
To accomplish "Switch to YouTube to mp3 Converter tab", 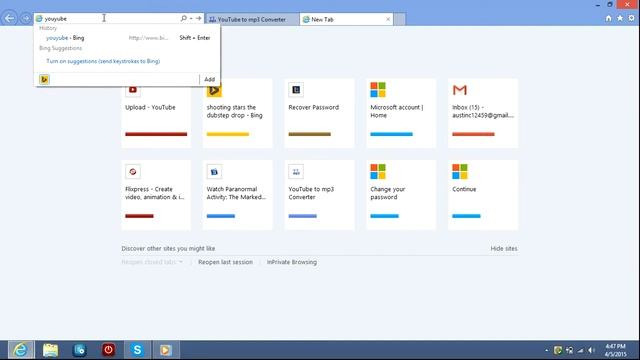I will click(x=252, y=19).
